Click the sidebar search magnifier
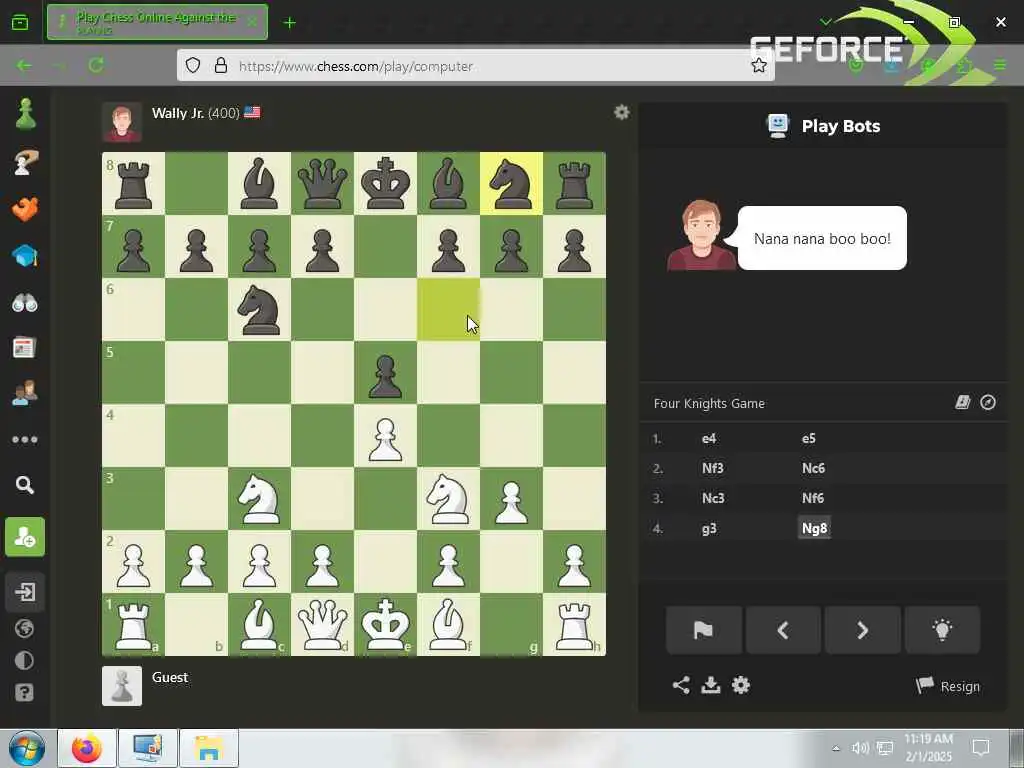1024x768 pixels. (25, 485)
